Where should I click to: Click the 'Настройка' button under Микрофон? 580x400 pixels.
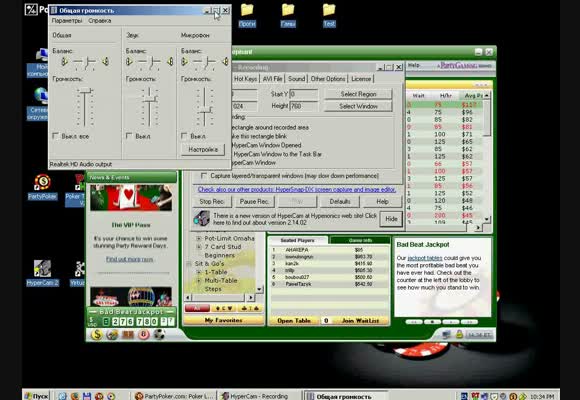point(203,149)
